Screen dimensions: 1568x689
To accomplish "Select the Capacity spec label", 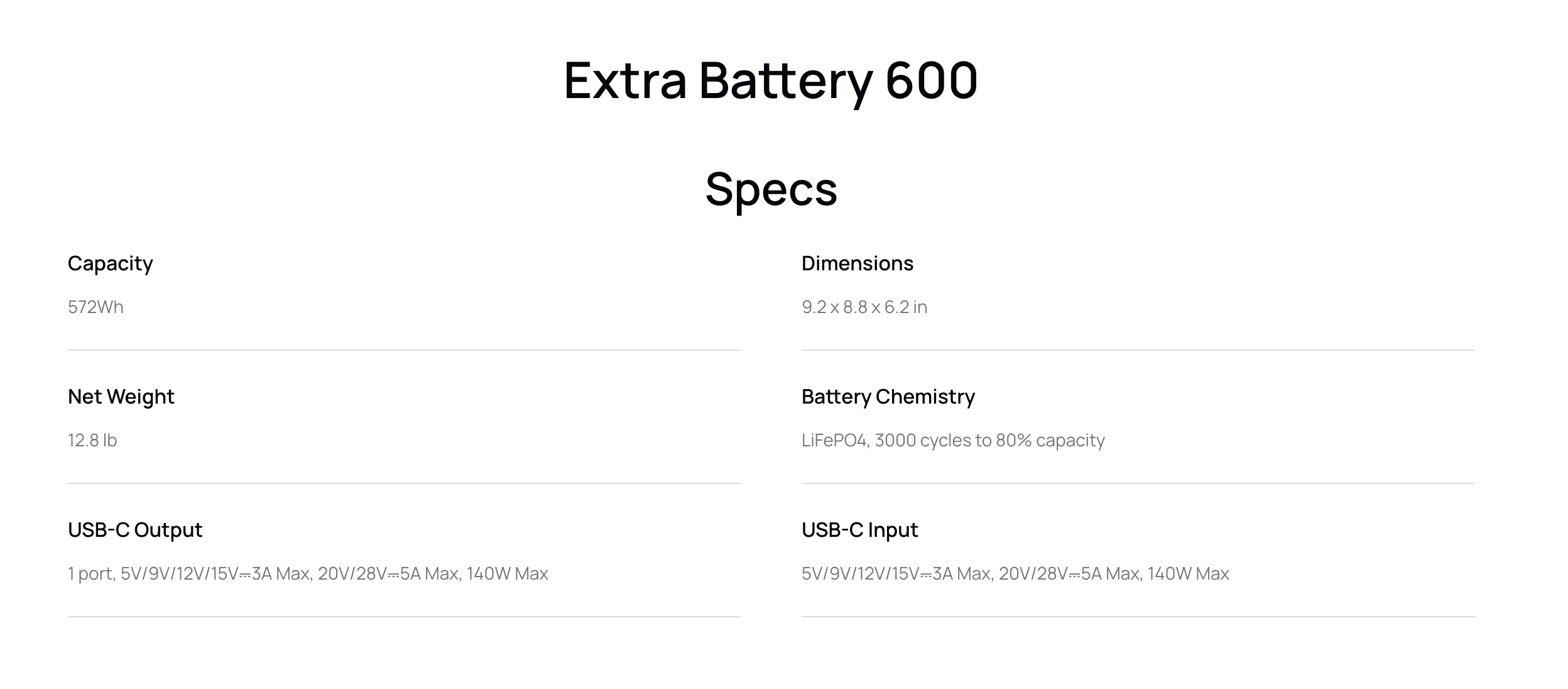I will [111, 263].
